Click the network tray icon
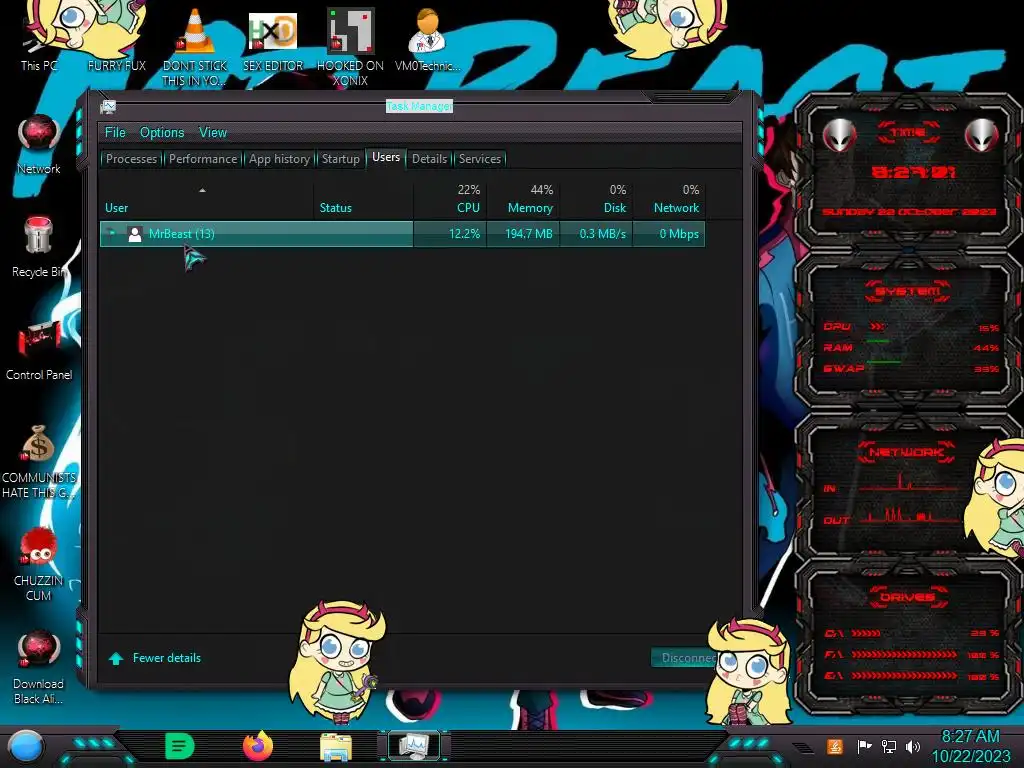Screen dimensions: 1024x768 click(889, 746)
